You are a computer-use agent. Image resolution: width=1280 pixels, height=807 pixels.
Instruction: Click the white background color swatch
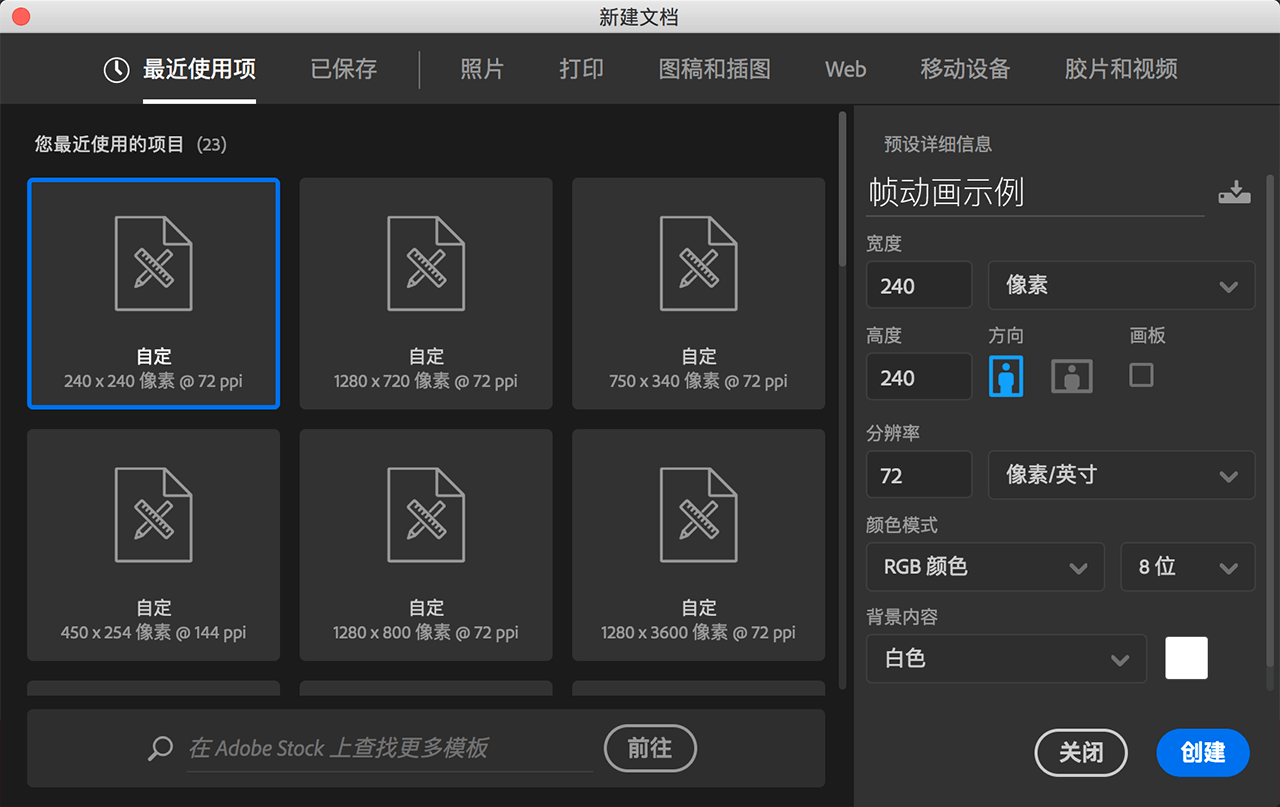pos(1186,658)
